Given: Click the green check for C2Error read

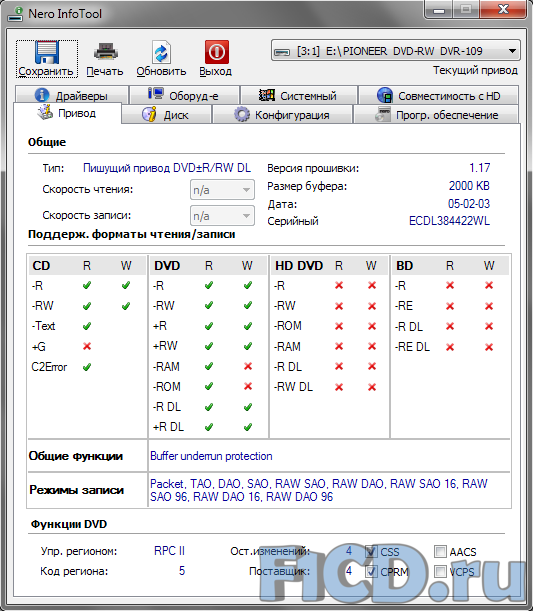Looking at the screenshot, I should [x=87, y=367].
